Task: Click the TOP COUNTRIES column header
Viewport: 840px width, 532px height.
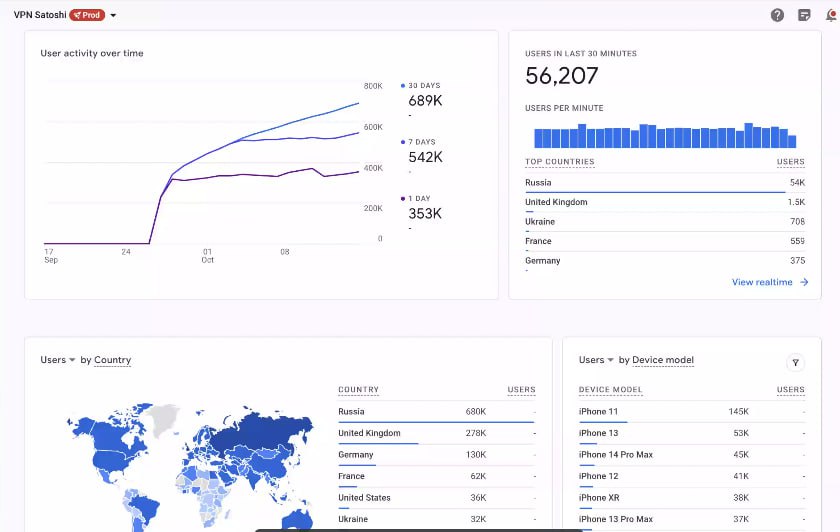Action: (x=559, y=162)
